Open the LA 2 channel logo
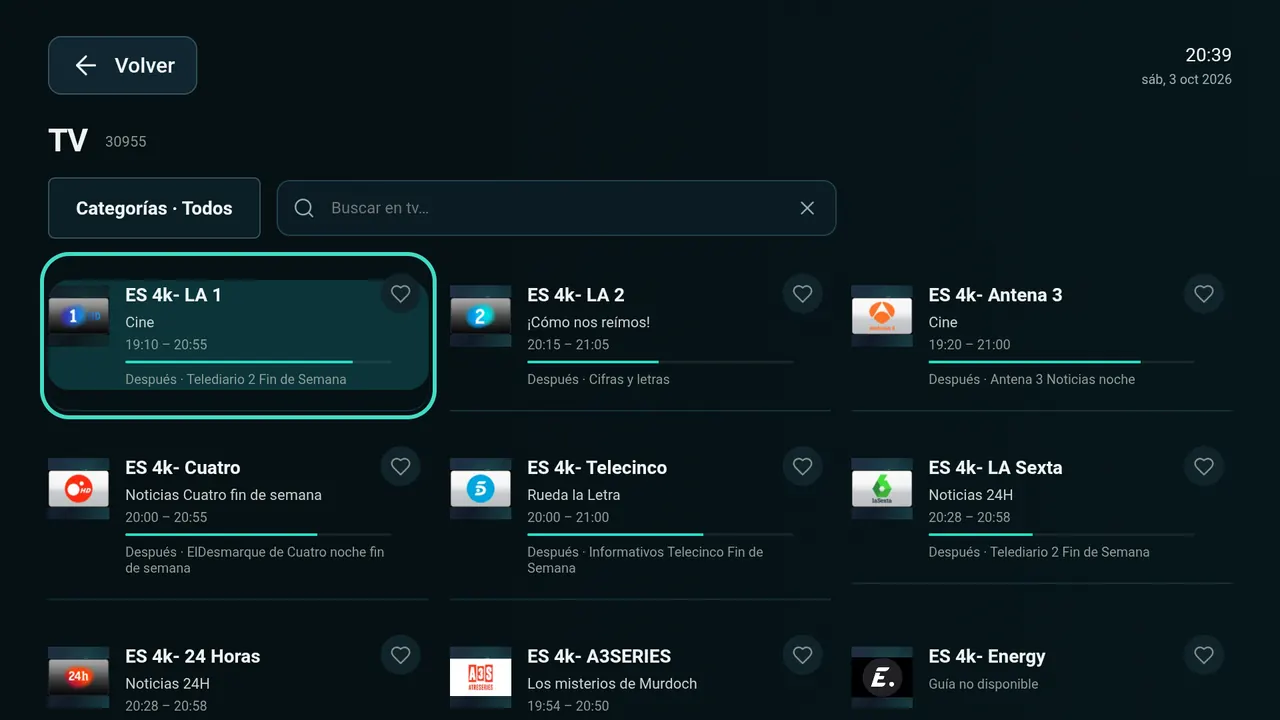Image resolution: width=1280 pixels, height=720 pixels. point(480,316)
